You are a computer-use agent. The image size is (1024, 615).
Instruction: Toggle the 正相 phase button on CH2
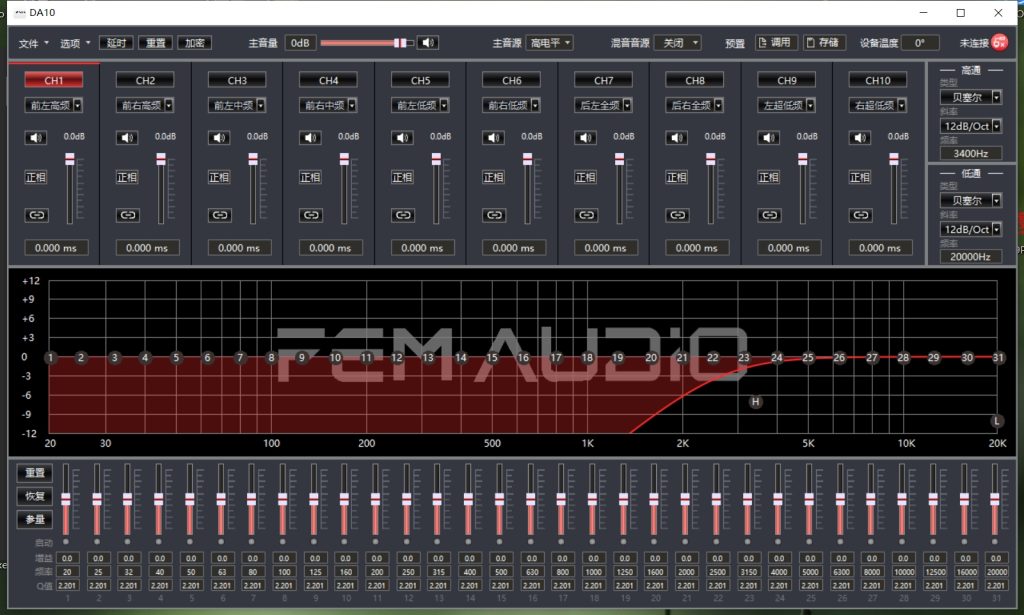coord(127,177)
